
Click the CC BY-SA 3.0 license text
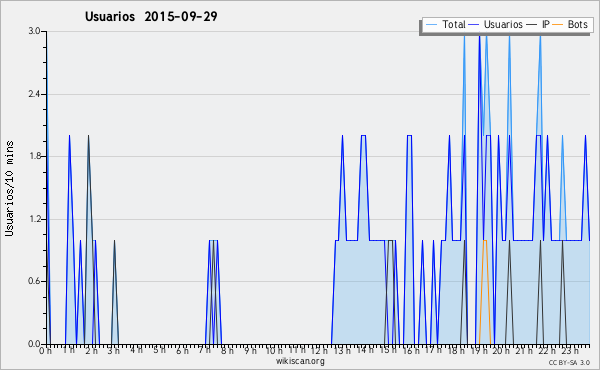(569, 362)
